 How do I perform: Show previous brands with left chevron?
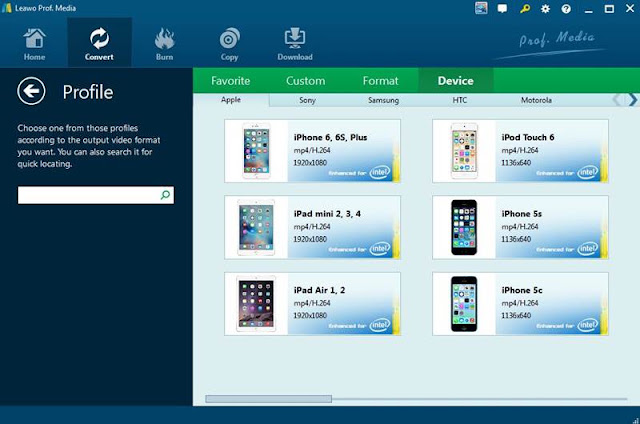[x=618, y=100]
